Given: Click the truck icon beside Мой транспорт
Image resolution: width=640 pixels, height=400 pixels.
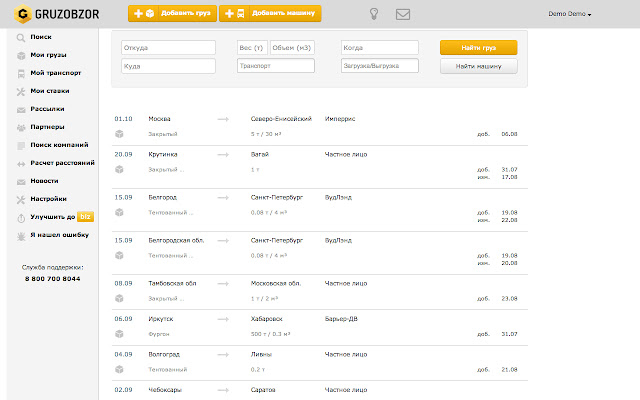Looking at the screenshot, I should [x=21, y=73].
